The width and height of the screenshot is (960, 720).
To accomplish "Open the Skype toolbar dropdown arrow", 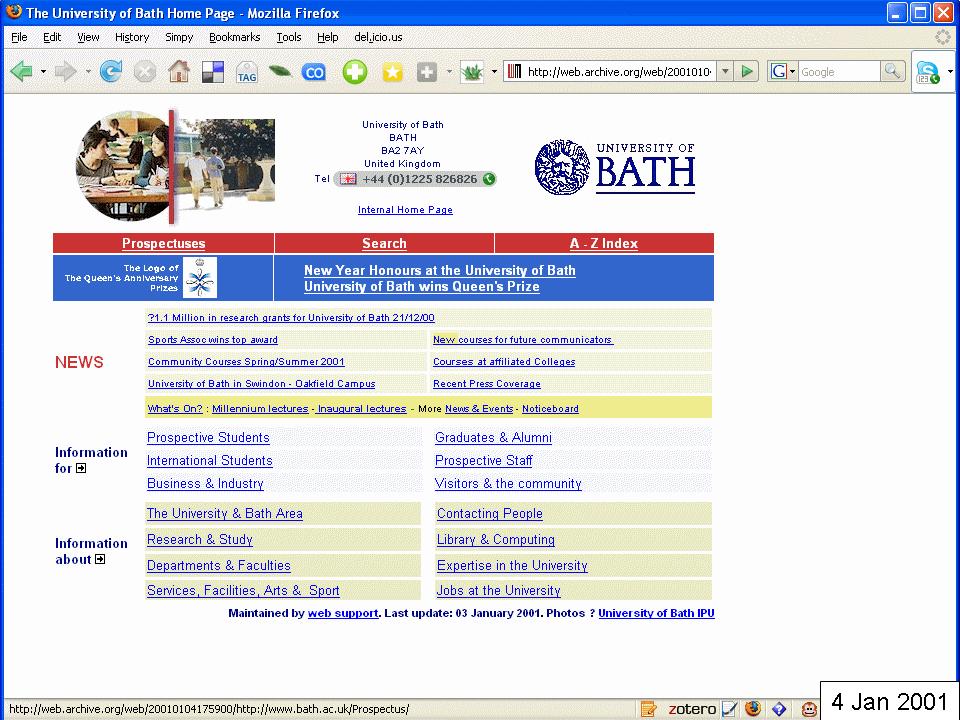I will [x=950, y=72].
